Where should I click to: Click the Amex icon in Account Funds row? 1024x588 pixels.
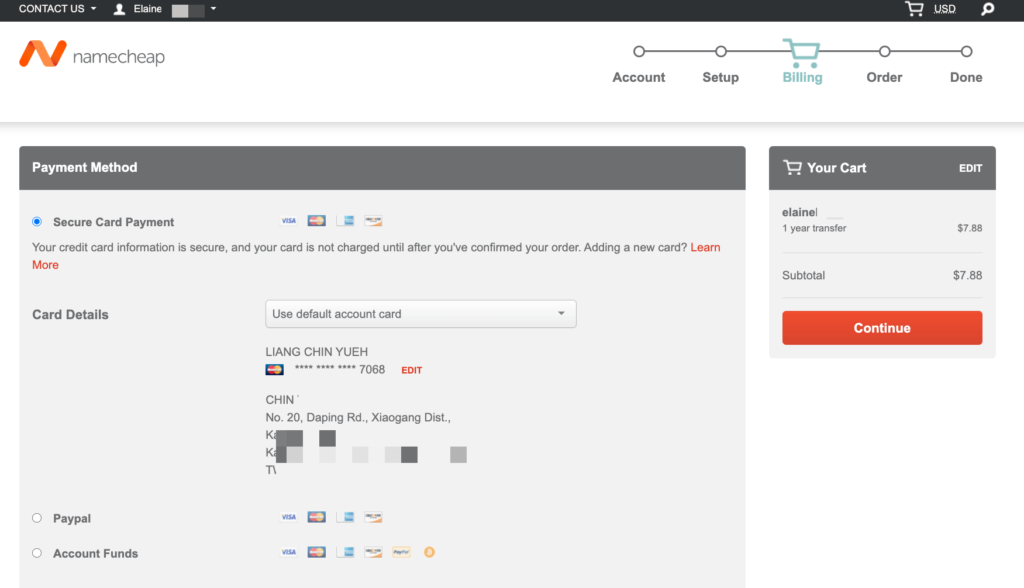click(345, 553)
